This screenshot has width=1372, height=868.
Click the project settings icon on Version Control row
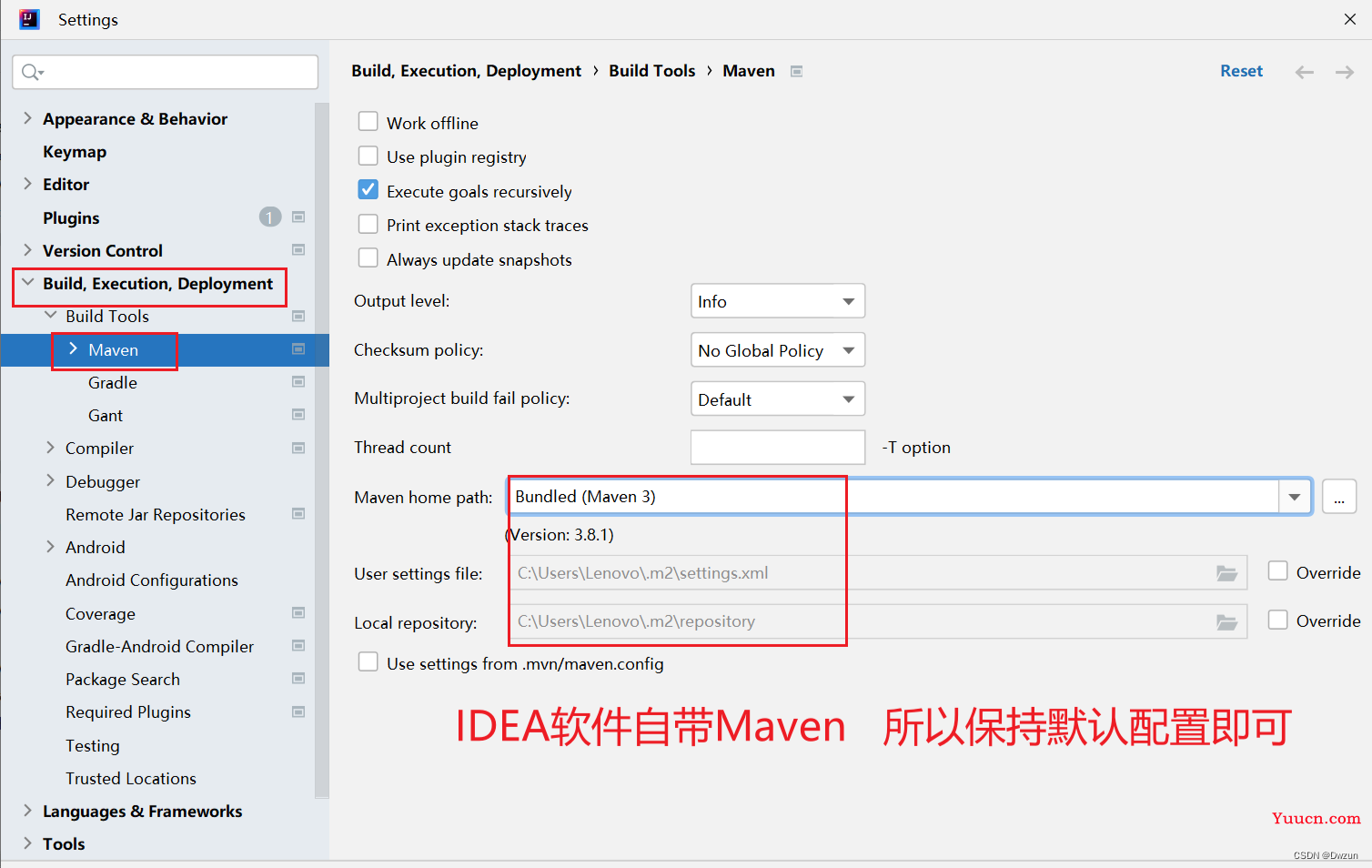coord(298,250)
